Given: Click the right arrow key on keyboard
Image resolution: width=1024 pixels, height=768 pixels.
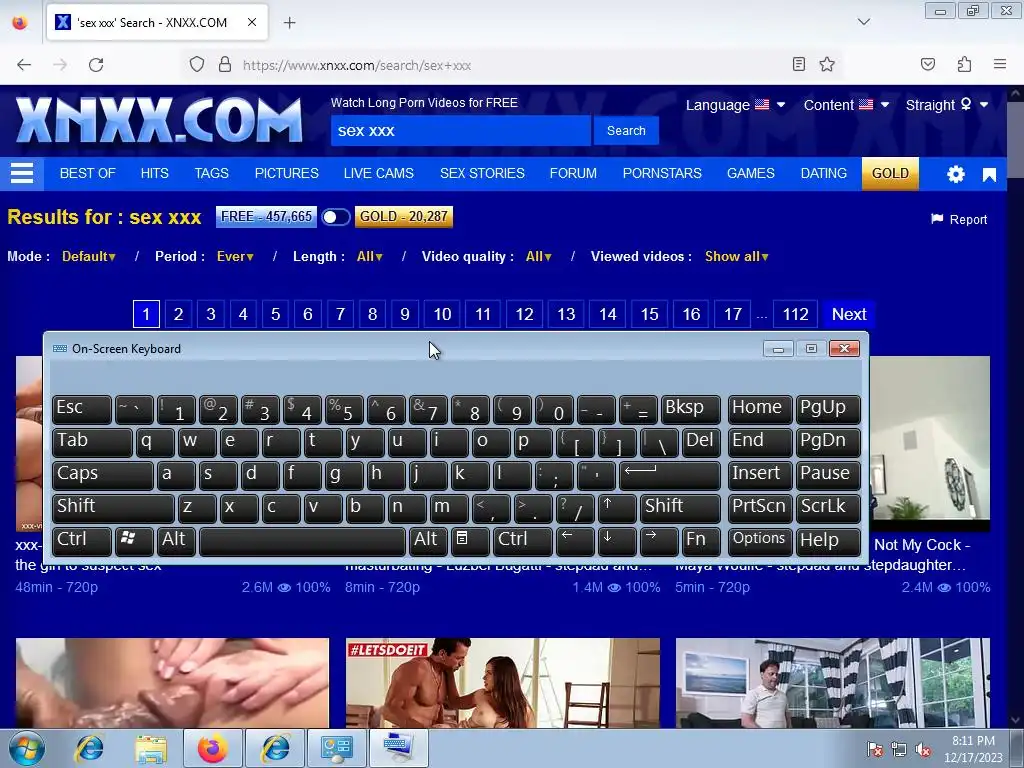Looking at the screenshot, I should pos(658,541).
